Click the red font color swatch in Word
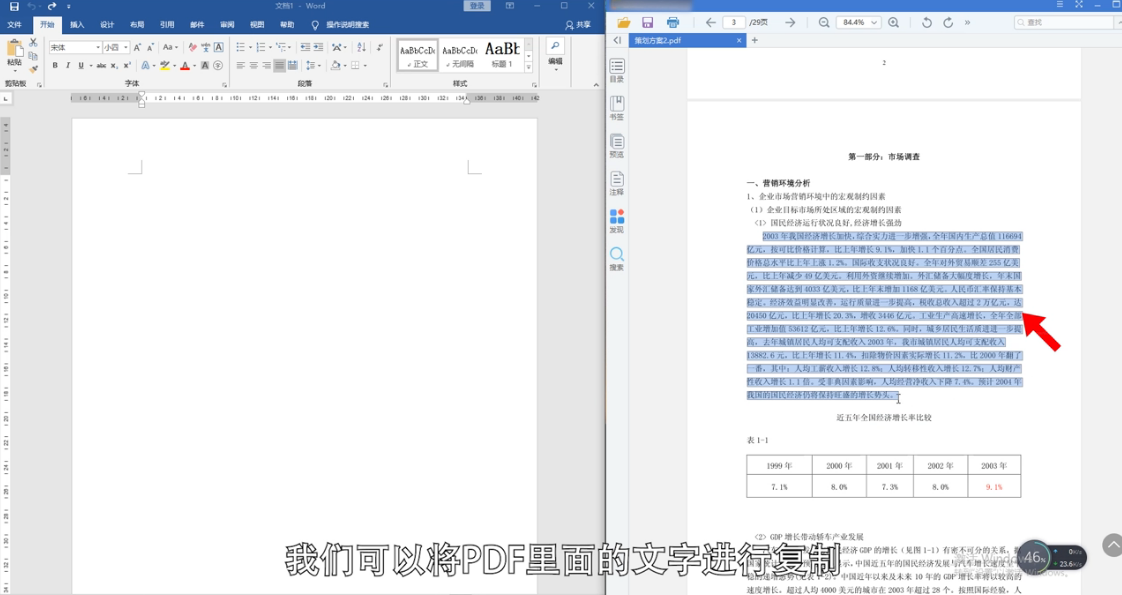The height and width of the screenshot is (595, 1122). (x=185, y=66)
